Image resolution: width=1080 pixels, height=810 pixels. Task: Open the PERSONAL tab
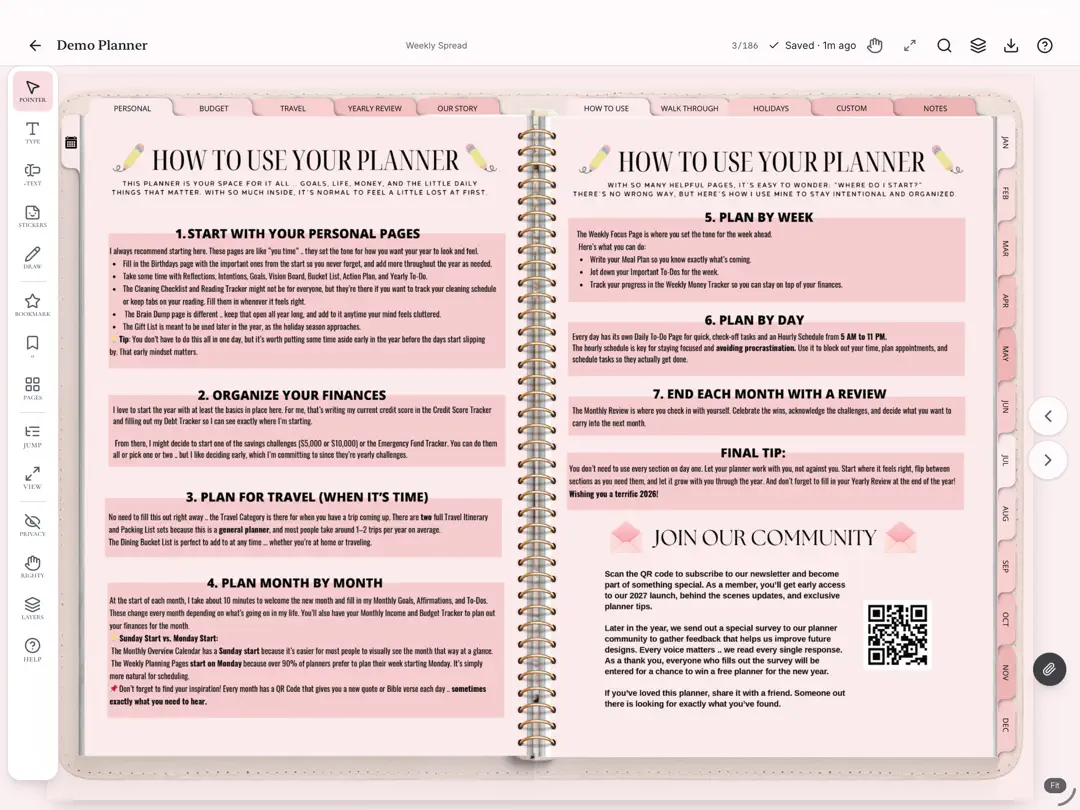coord(132,108)
